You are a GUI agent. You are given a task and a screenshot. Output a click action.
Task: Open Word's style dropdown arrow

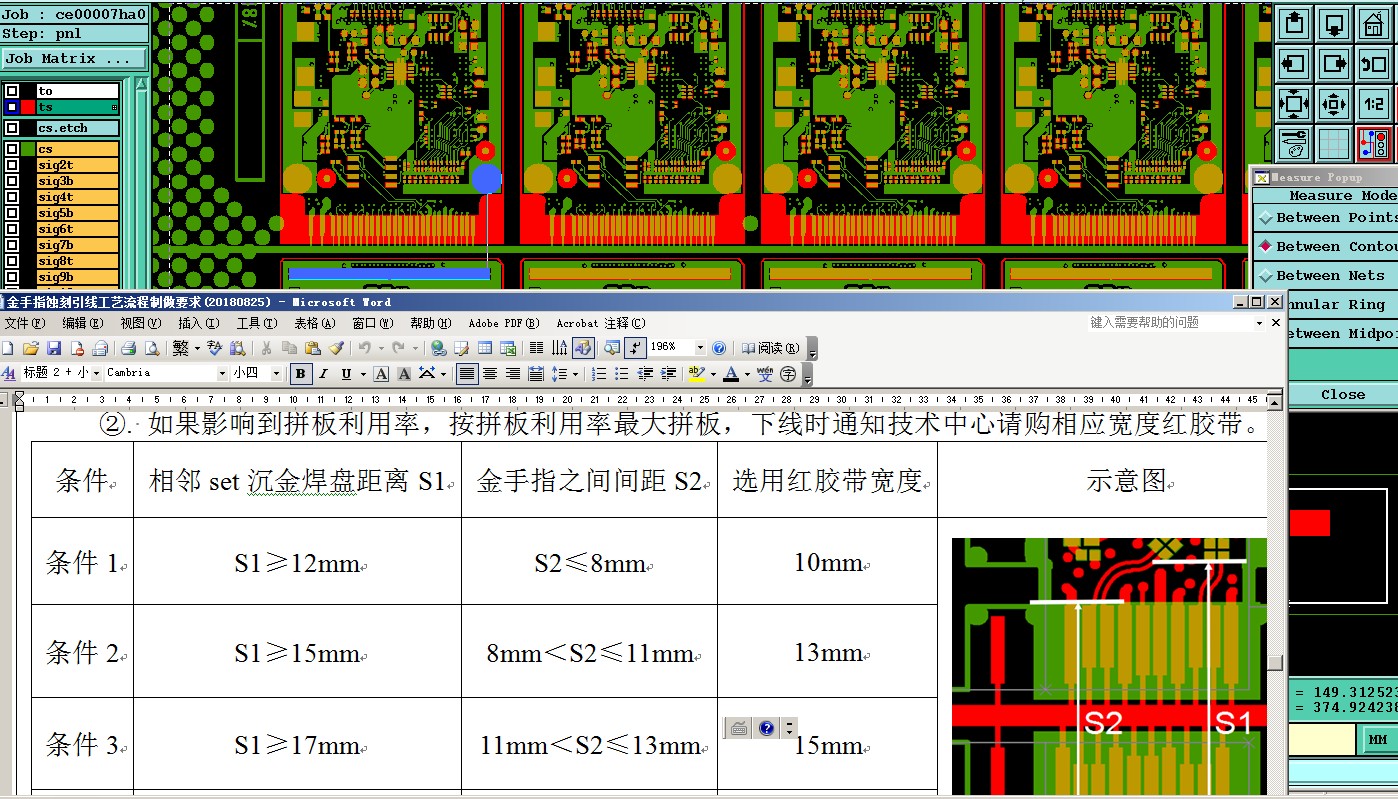(96, 373)
